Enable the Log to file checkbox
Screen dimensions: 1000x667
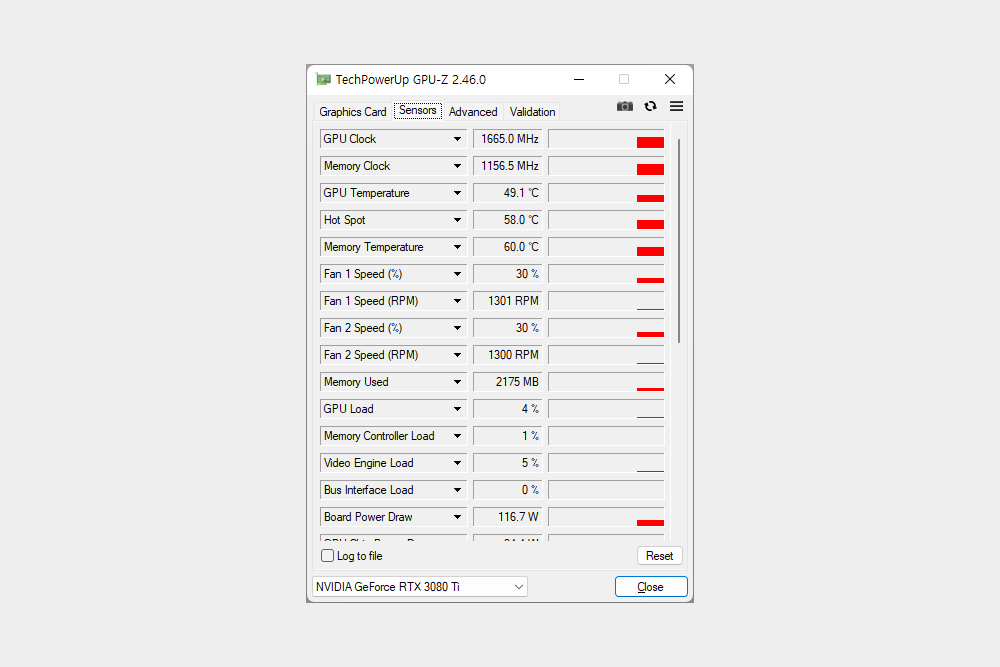coord(327,555)
